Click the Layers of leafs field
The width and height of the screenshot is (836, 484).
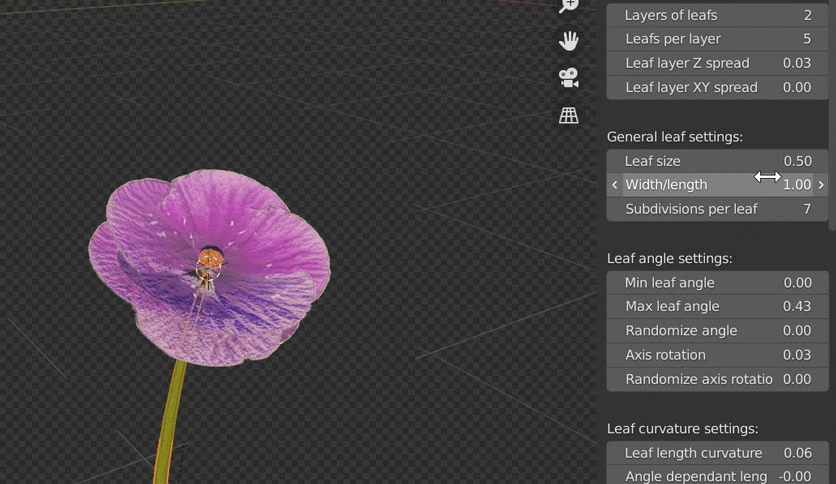pyautogui.click(x=717, y=15)
